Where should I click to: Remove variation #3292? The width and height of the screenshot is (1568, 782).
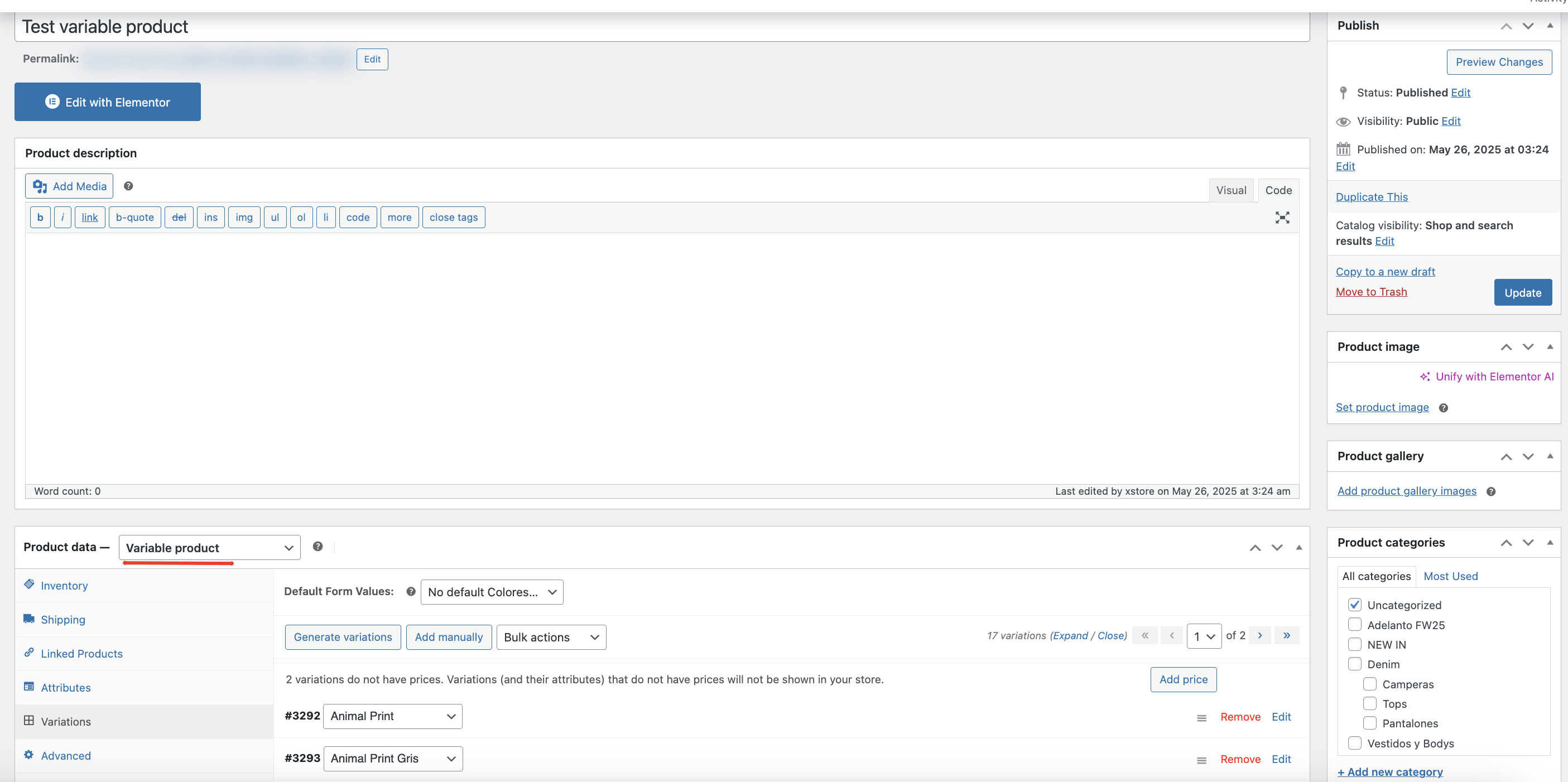pyautogui.click(x=1240, y=717)
